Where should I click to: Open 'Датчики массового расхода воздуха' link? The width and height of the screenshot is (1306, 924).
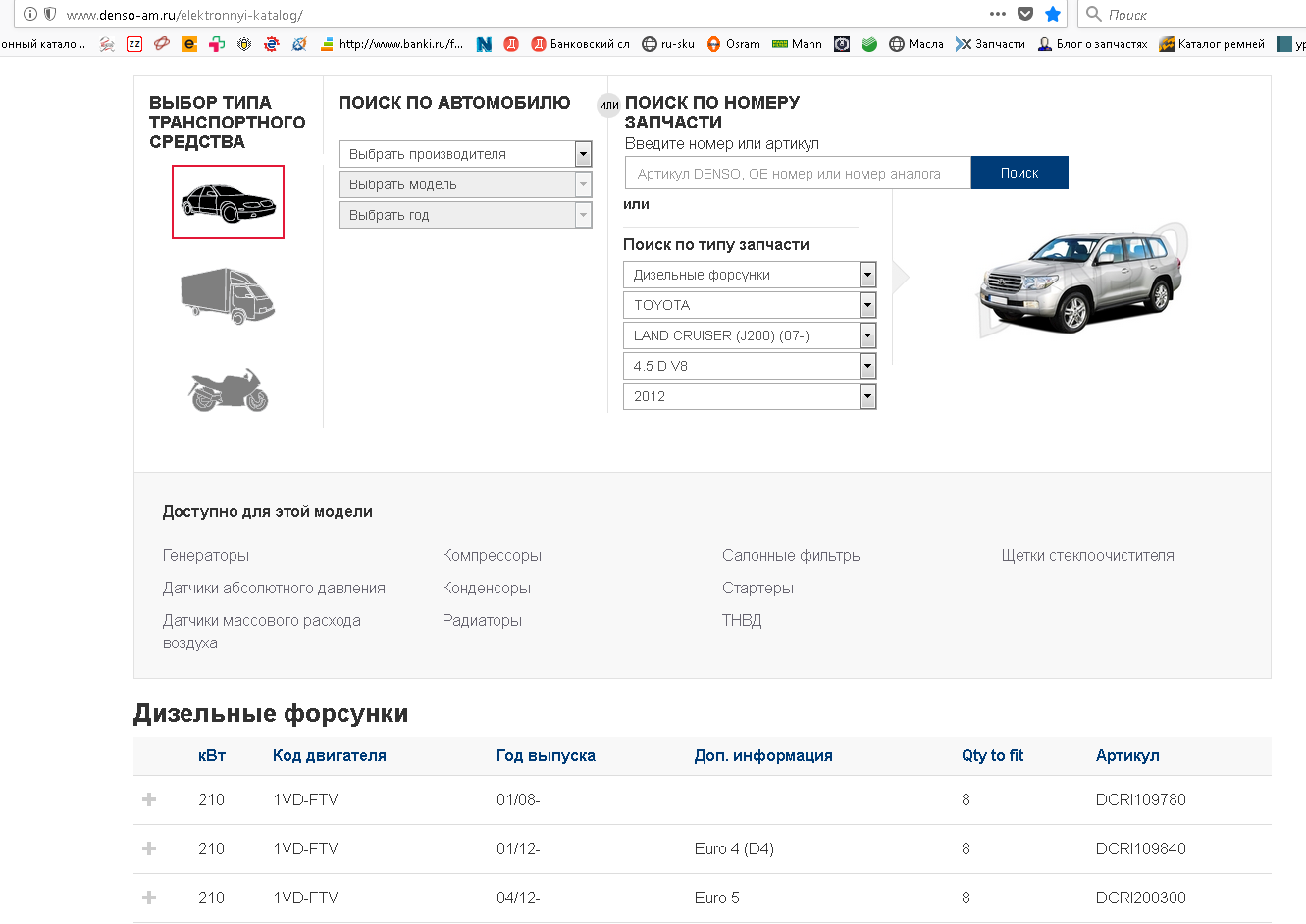pyautogui.click(x=262, y=632)
